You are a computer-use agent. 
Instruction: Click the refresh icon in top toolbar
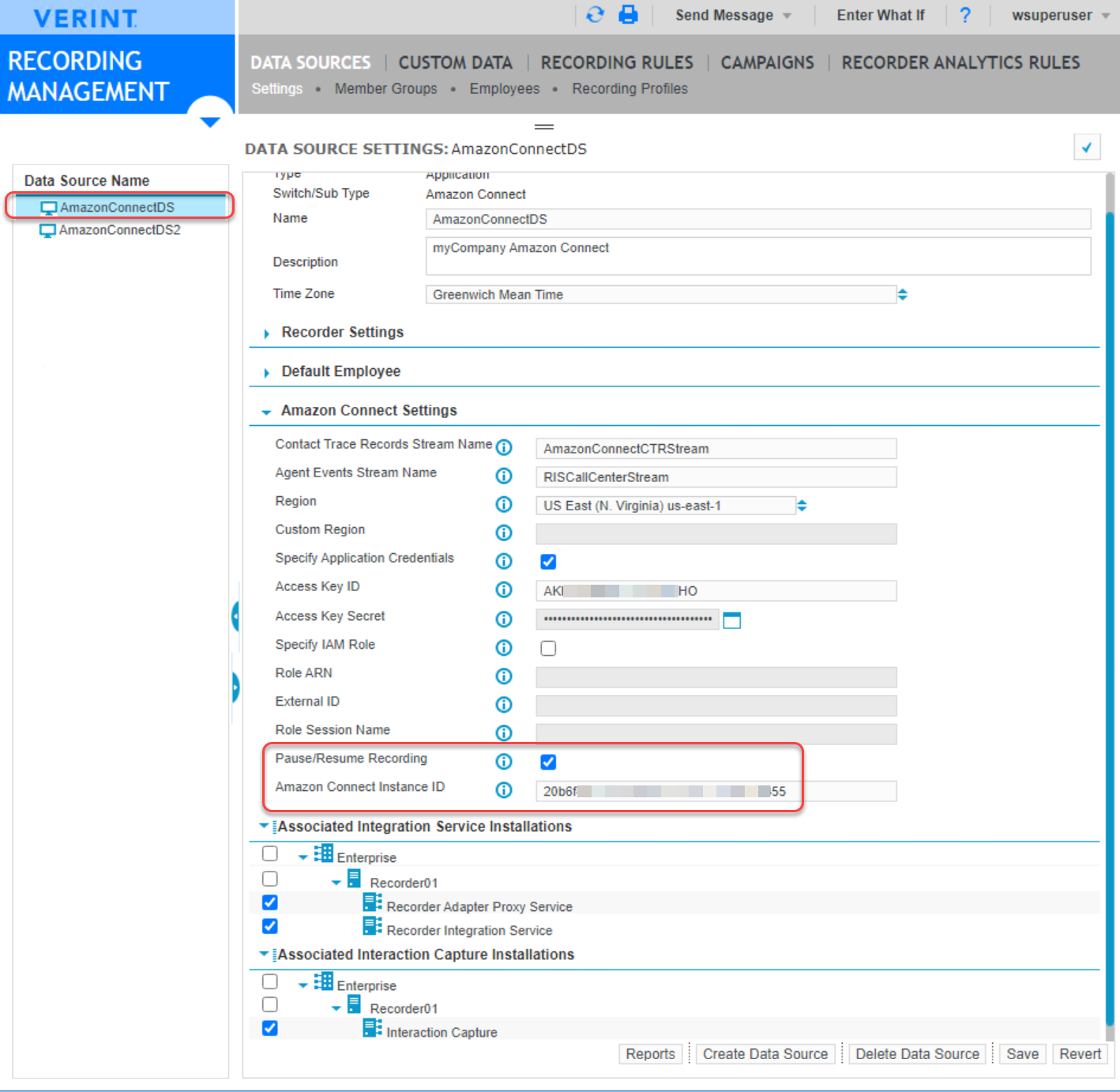click(x=595, y=15)
